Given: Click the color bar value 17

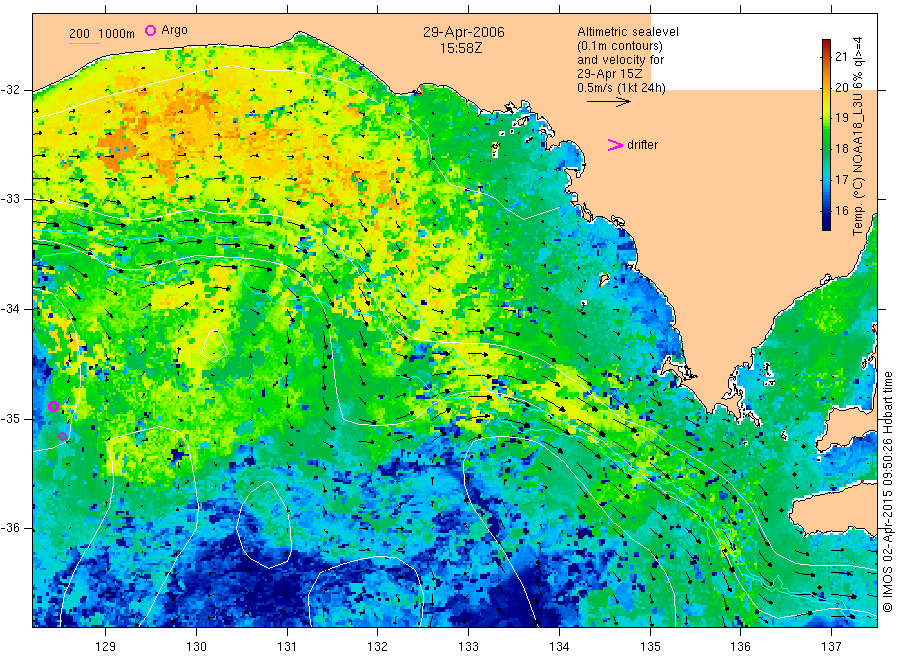Looking at the screenshot, I should [x=841, y=180].
